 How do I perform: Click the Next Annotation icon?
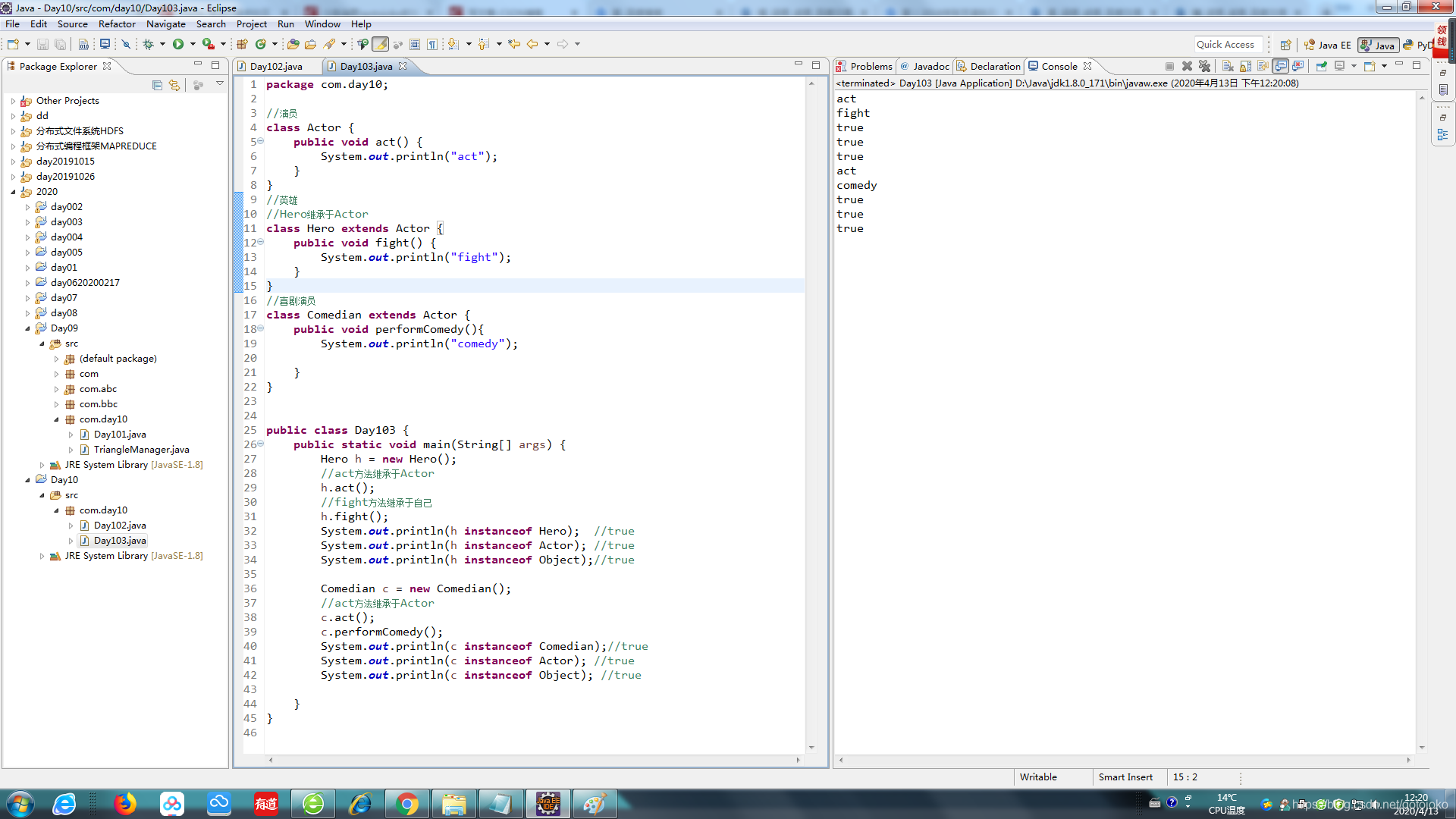tap(453, 44)
